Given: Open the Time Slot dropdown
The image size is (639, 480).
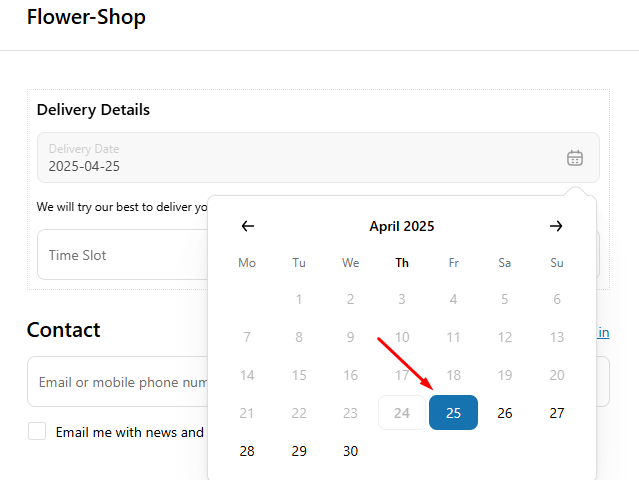Looking at the screenshot, I should pos(122,255).
